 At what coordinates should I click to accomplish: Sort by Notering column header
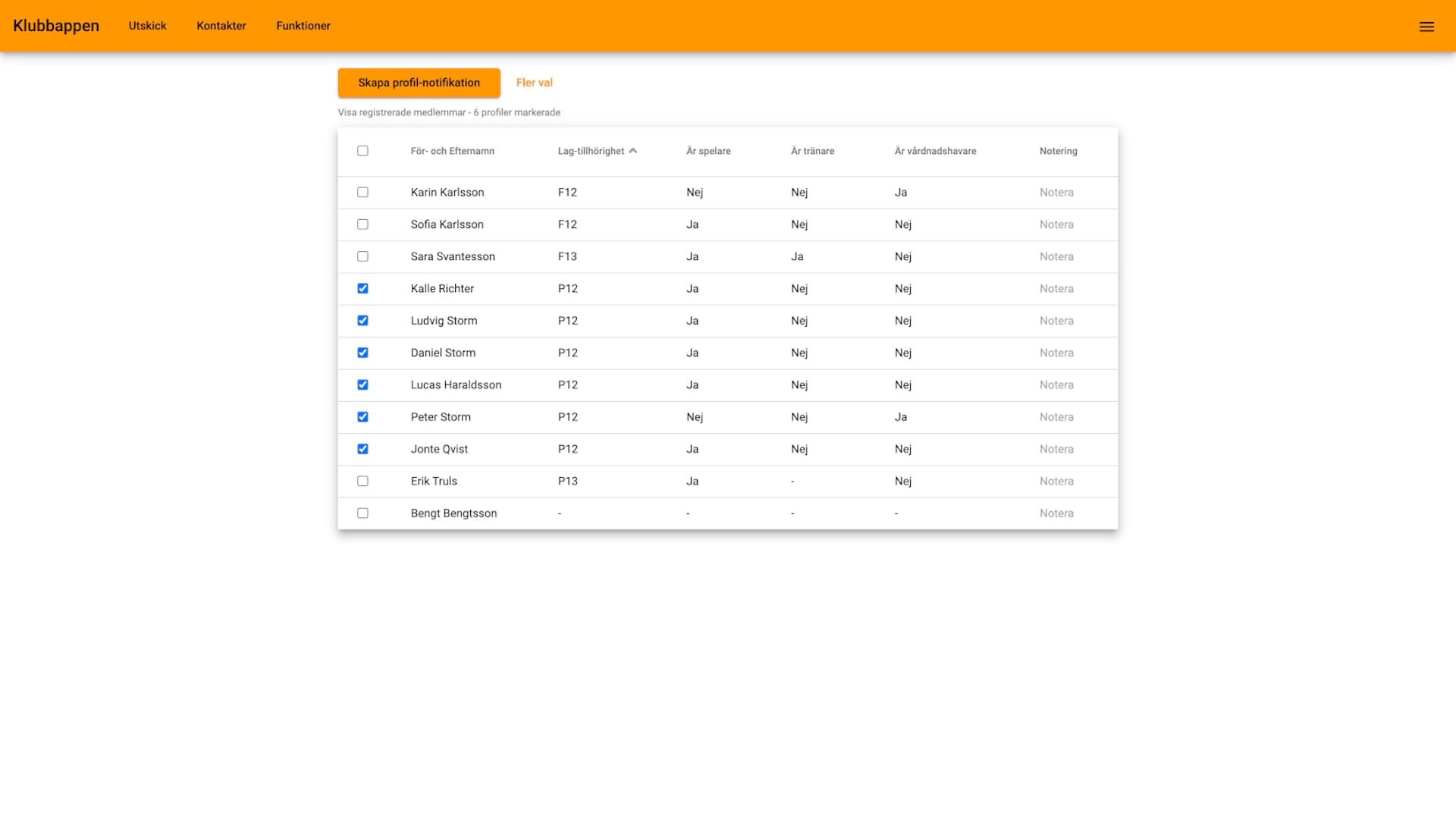point(1058,151)
